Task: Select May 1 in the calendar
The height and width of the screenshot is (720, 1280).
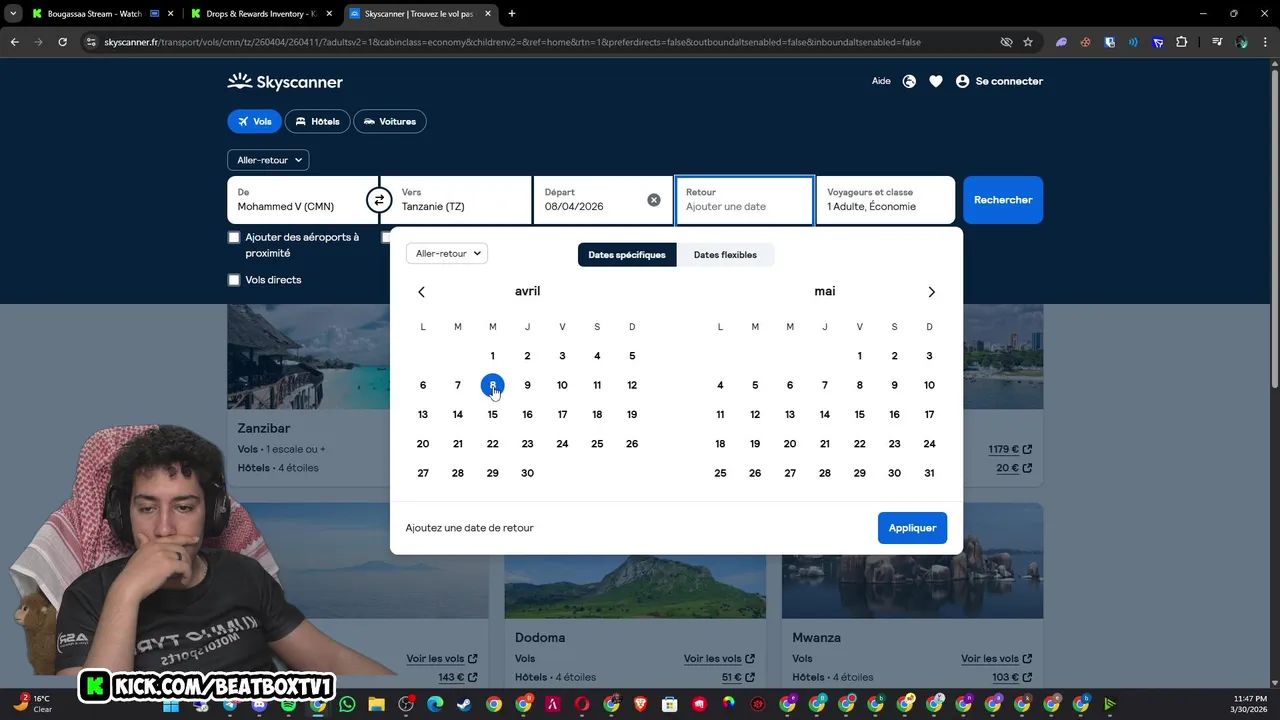Action: (x=859, y=356)
